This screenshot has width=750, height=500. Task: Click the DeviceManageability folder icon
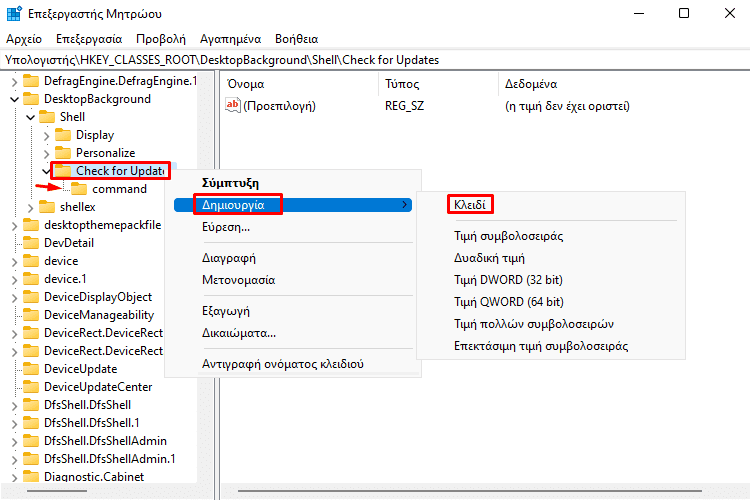31,315
